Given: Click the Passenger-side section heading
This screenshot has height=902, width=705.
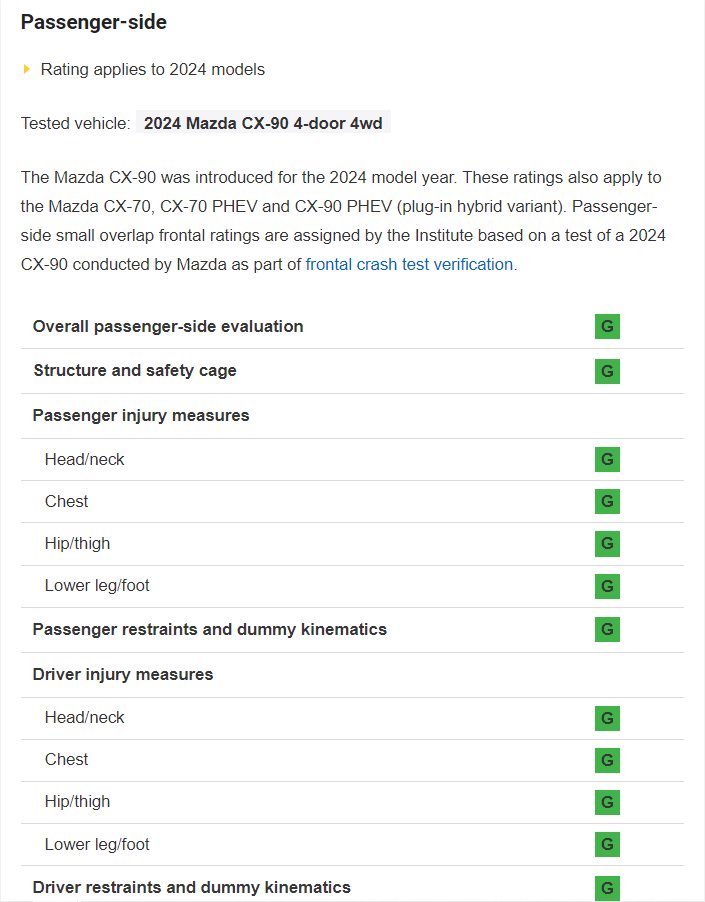Looking at the screenshot, I should (x=94, y=22).
